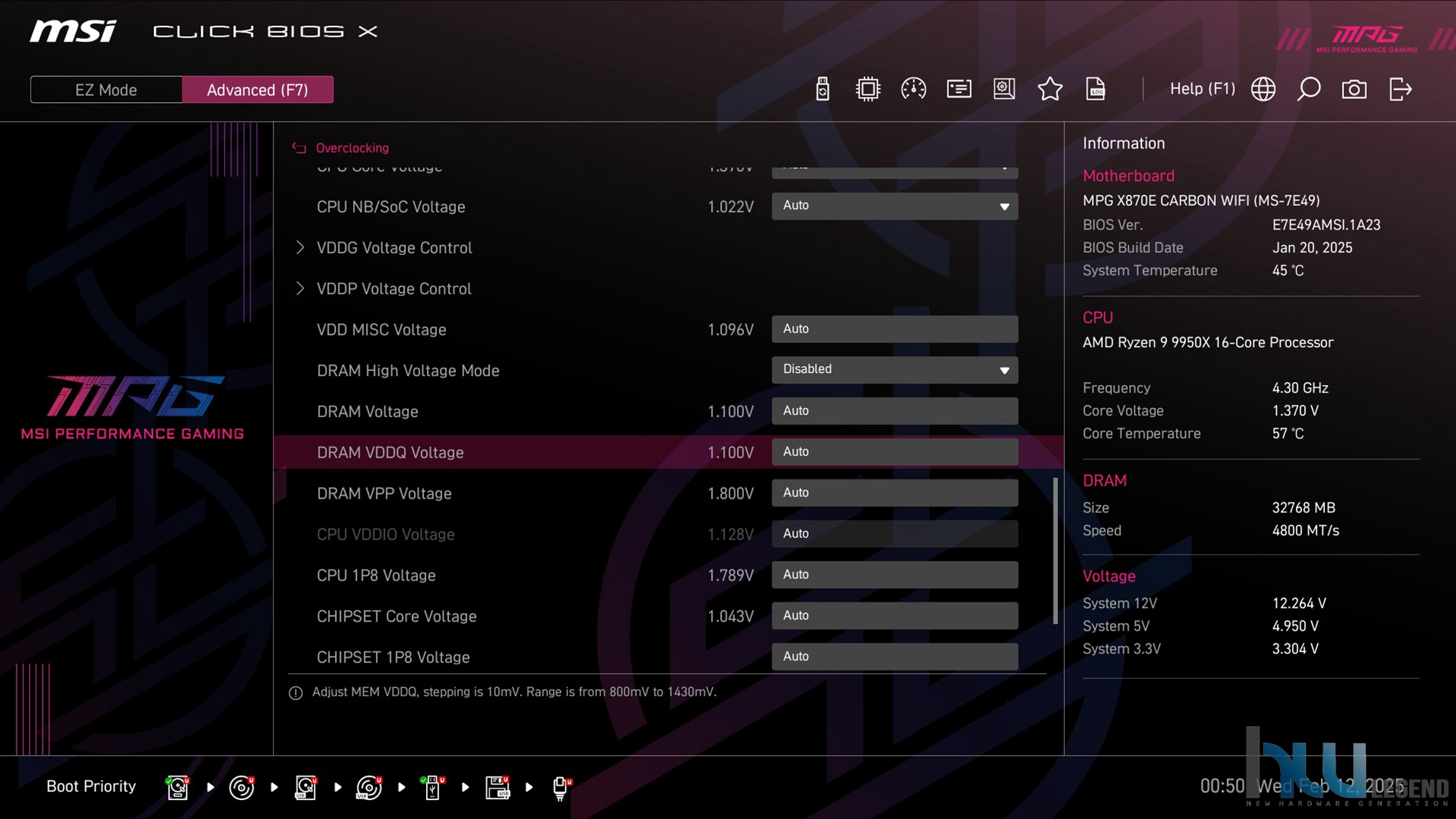Click the DRAM speed 4800 MT/s value
1456x819 pixels.
1305,531
